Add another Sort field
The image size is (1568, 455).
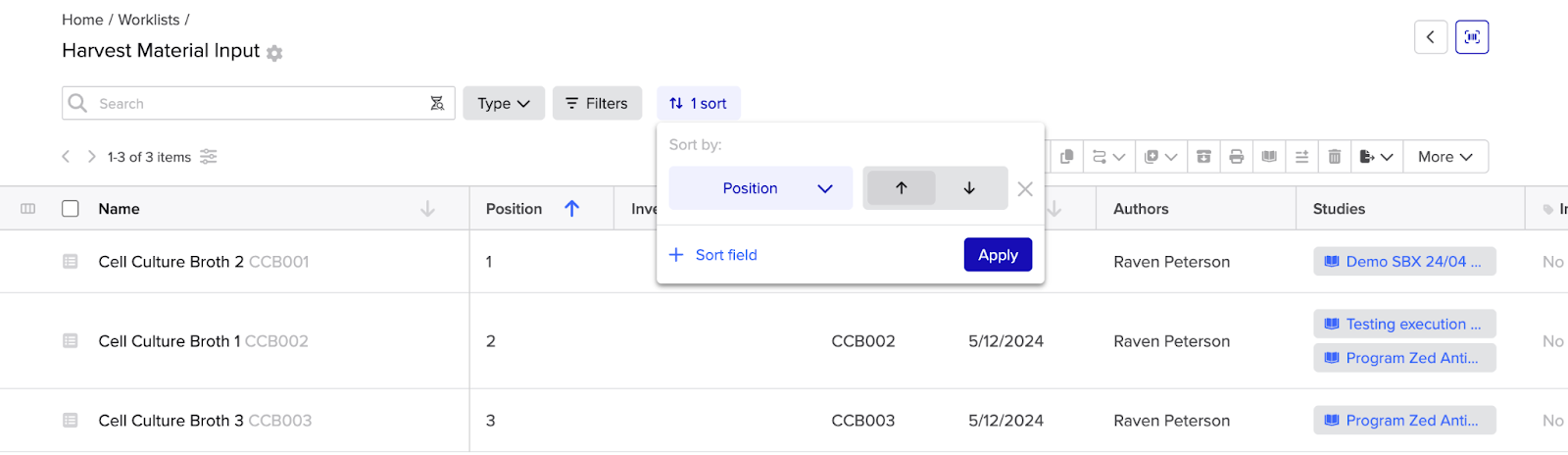pyautogui.click(x=713, y=255)
